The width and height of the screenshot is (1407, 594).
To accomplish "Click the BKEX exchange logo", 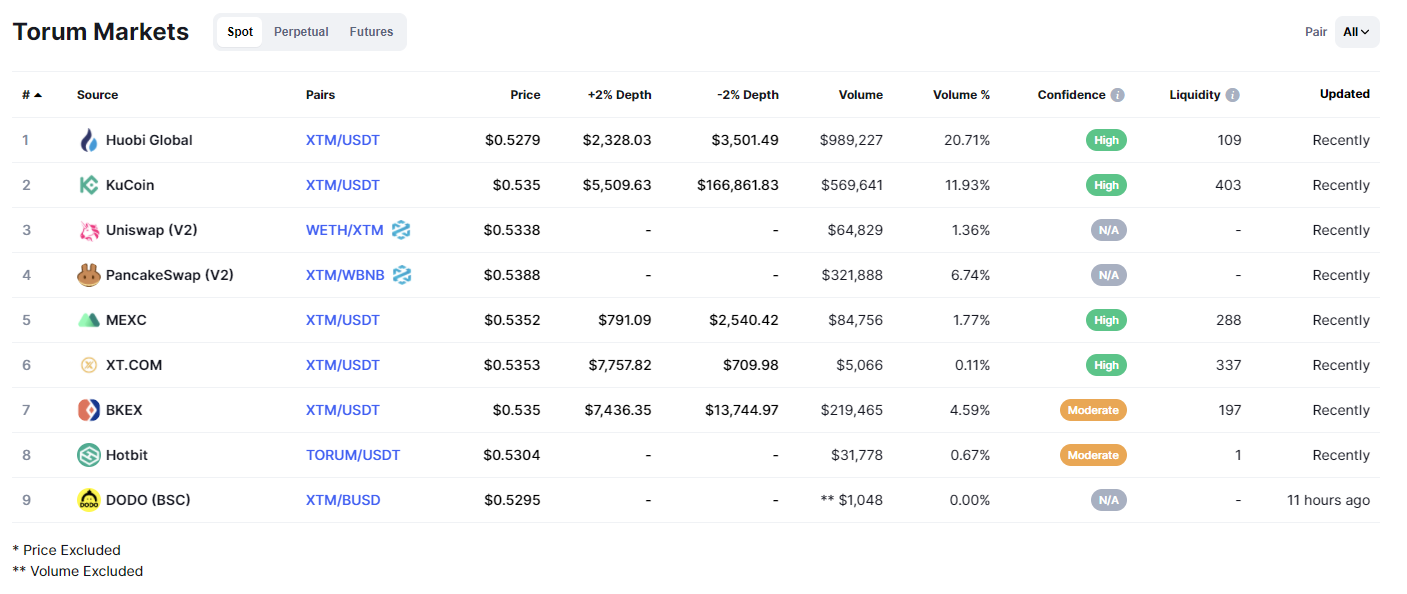I will 89,410.
